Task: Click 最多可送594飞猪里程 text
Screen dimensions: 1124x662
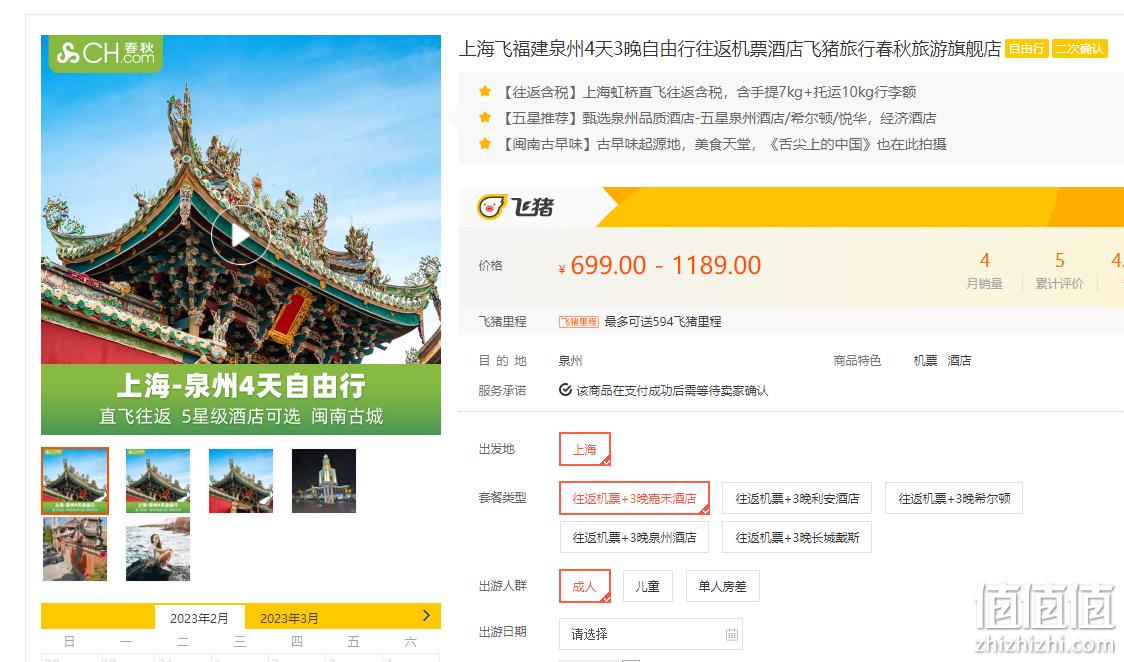Action: coord(662,322)
